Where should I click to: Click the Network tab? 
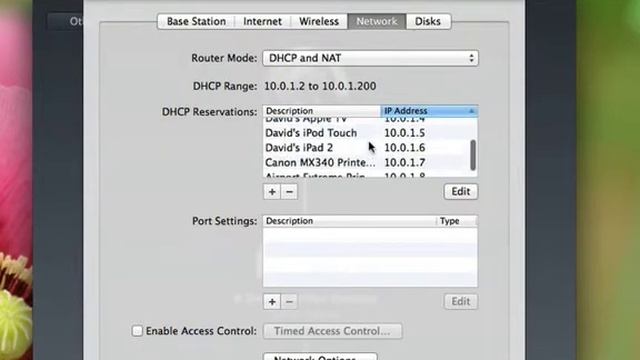tap(376, 21)
